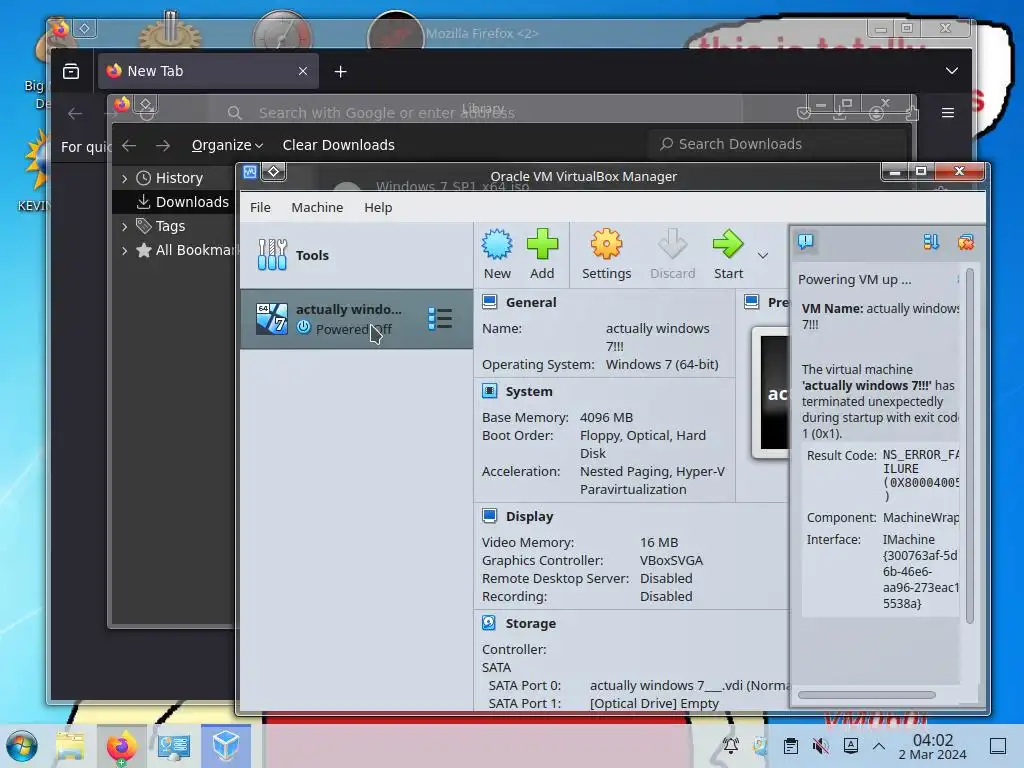
Task: Click the Storage section disk icon
Action: [x=489, y=623]
